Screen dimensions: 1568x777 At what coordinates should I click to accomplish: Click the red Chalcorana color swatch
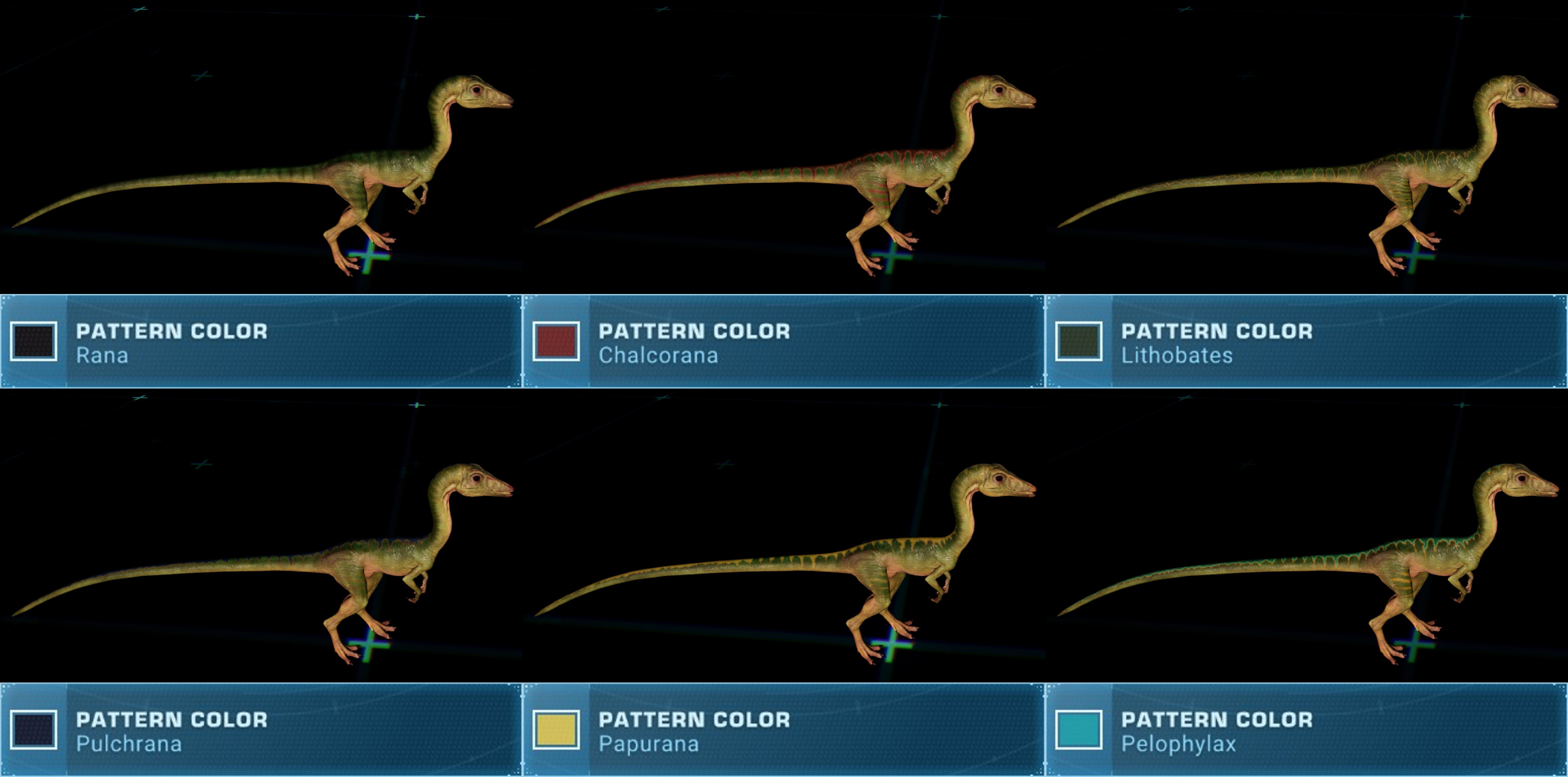click(556, 342)
